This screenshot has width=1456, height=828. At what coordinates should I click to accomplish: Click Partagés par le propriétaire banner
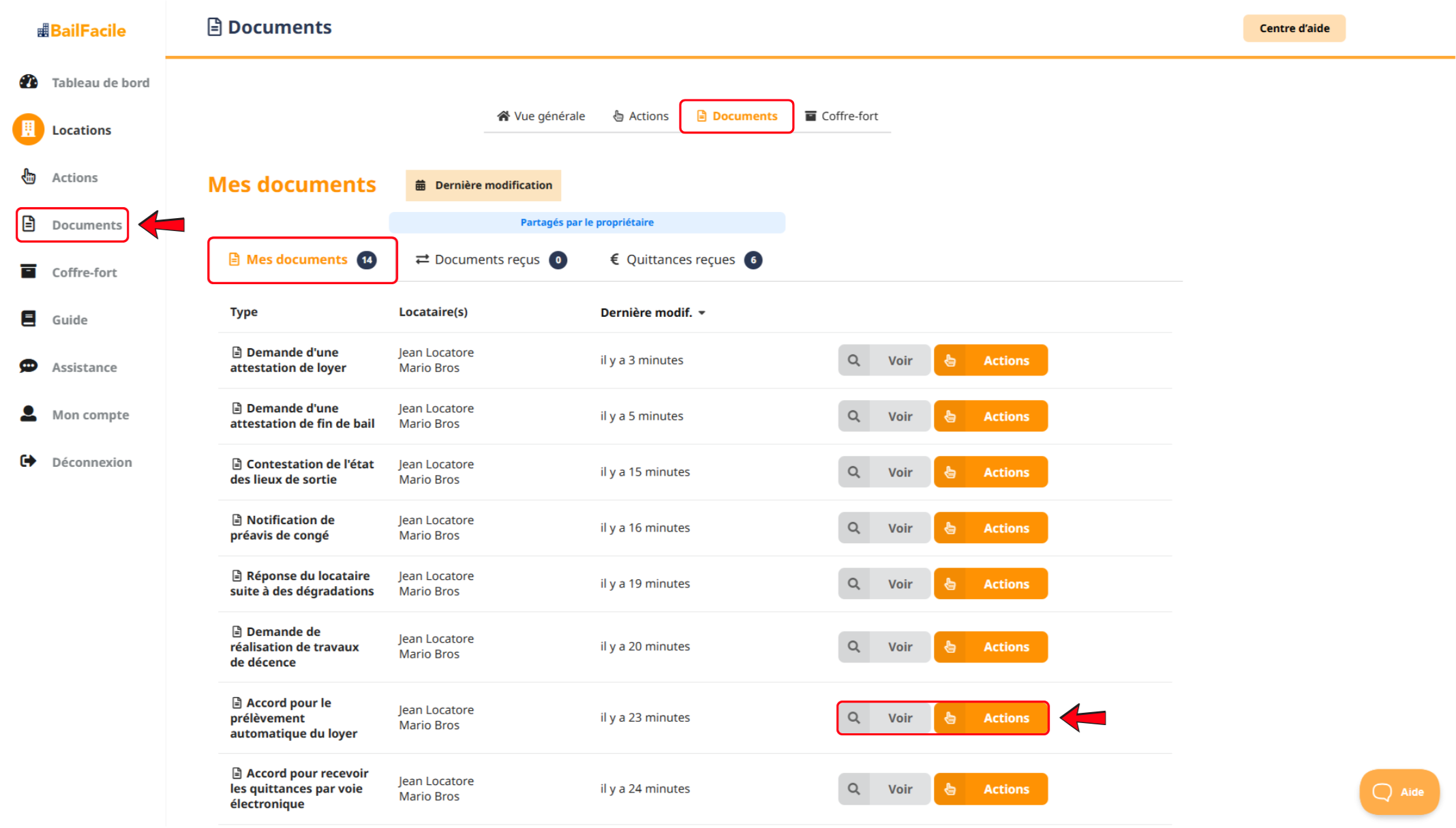click(x=586, y=222)
